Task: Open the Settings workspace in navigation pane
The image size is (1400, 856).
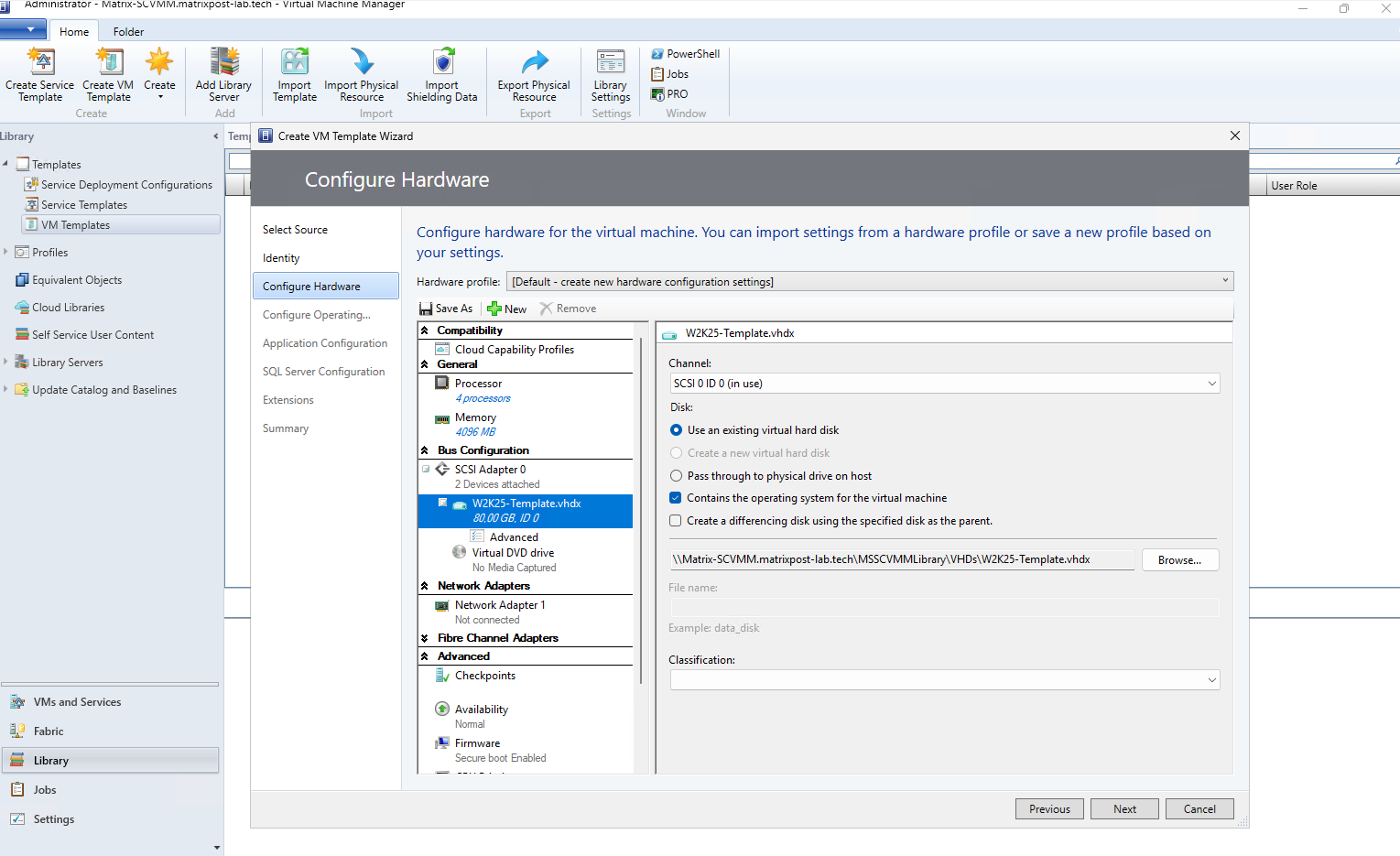Action: 110,819
